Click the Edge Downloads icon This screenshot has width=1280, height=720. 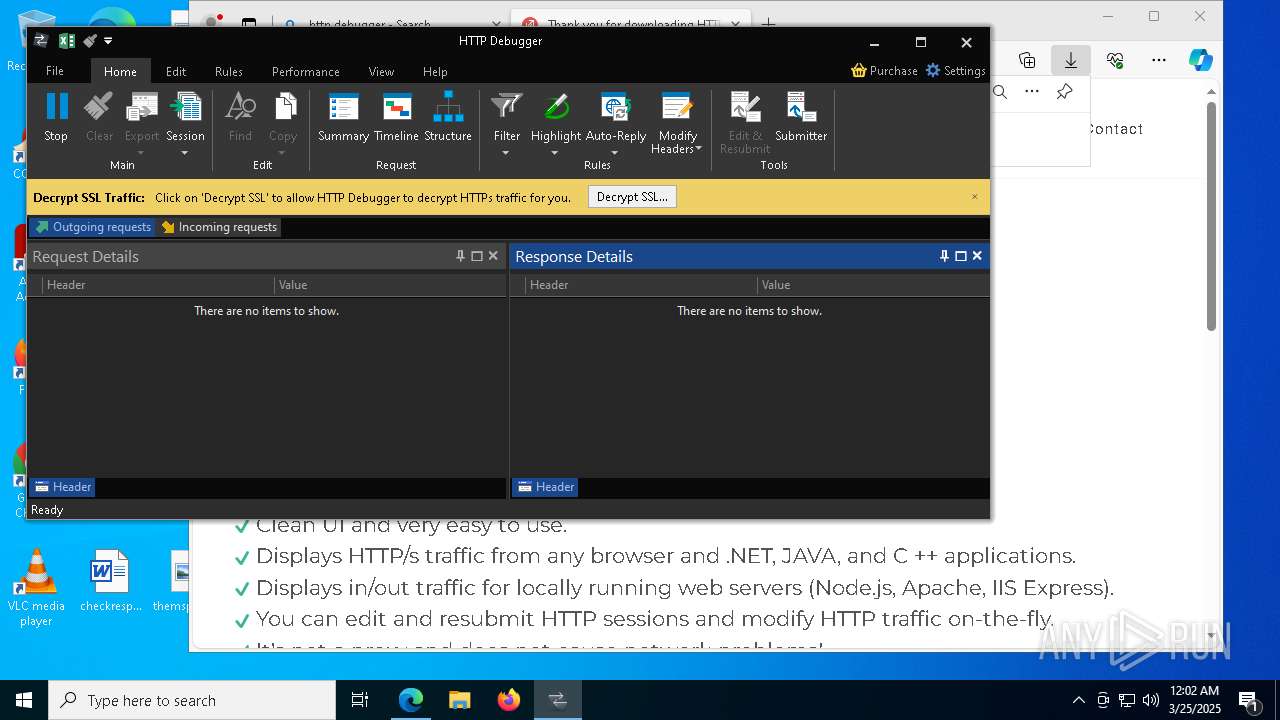click(x=1071, y=60)
